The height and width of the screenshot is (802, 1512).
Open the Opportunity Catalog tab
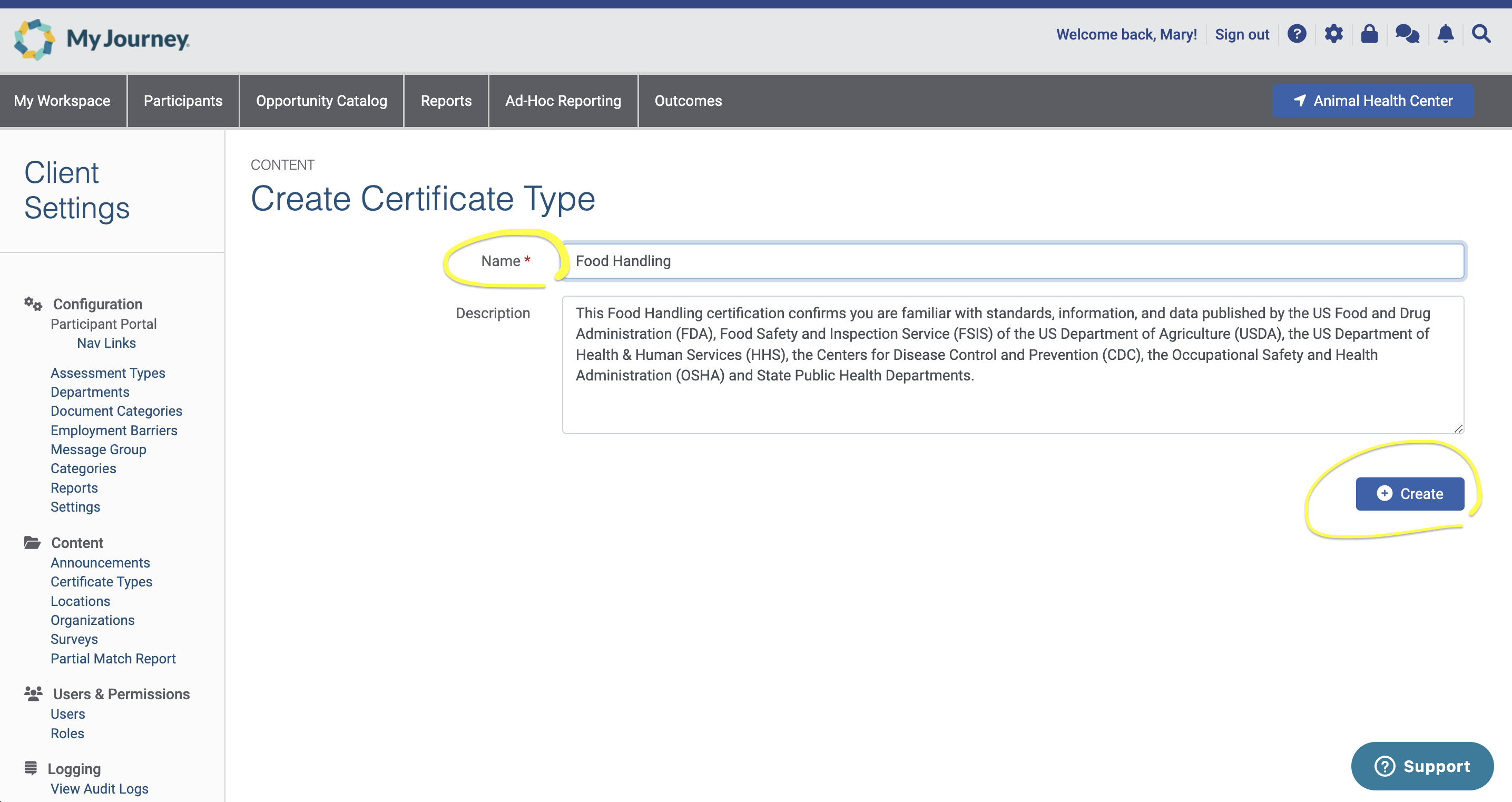(x=322, y=101)
